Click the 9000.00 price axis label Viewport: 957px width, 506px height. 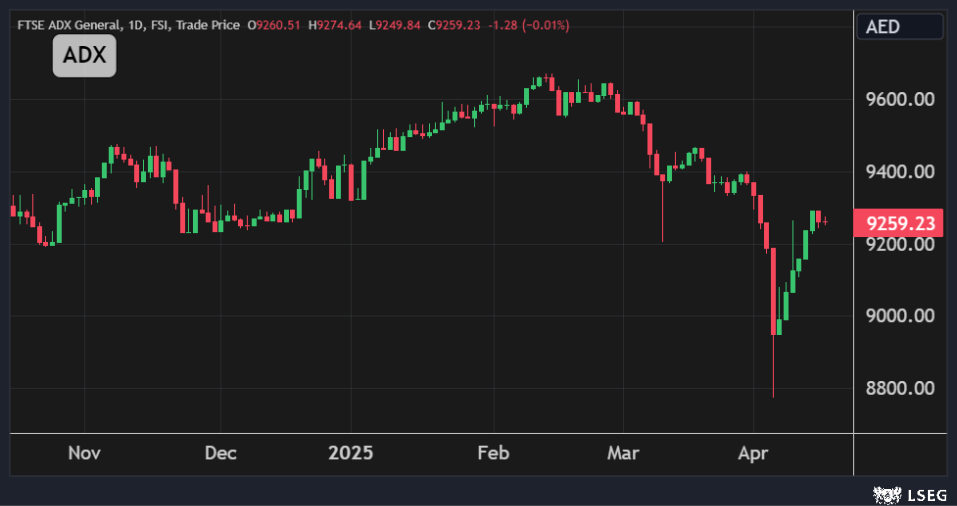899,316
